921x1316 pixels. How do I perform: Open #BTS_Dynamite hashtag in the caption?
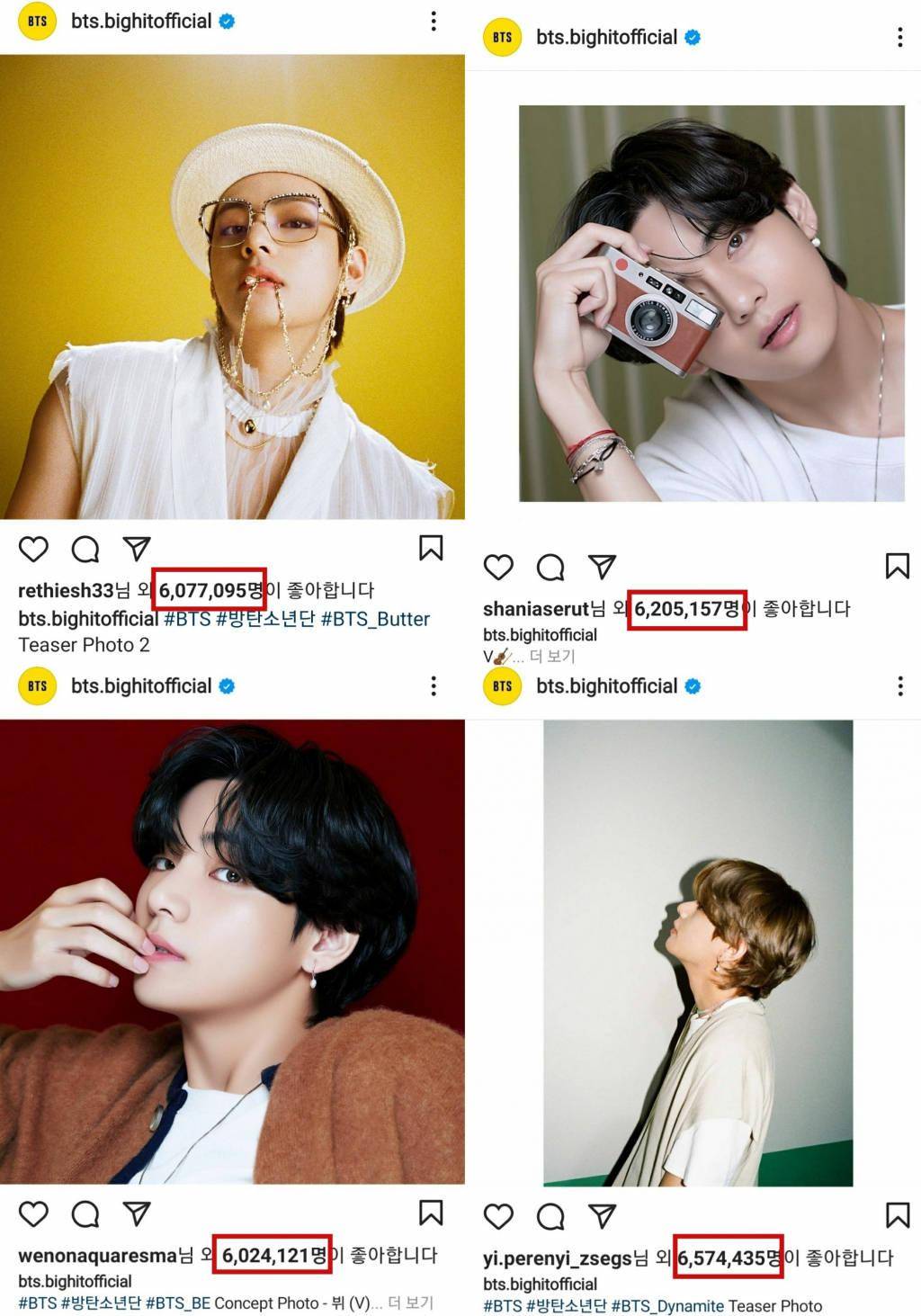point(667,1306)
